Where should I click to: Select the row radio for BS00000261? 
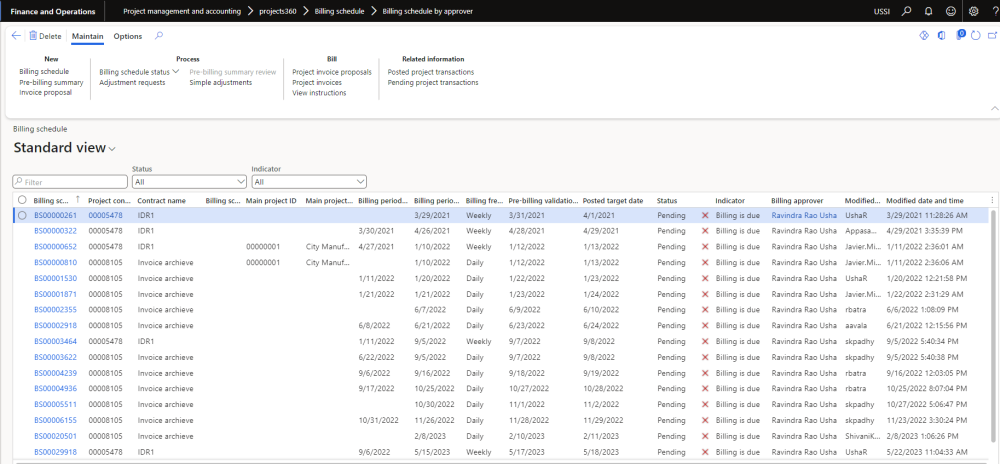22,215
